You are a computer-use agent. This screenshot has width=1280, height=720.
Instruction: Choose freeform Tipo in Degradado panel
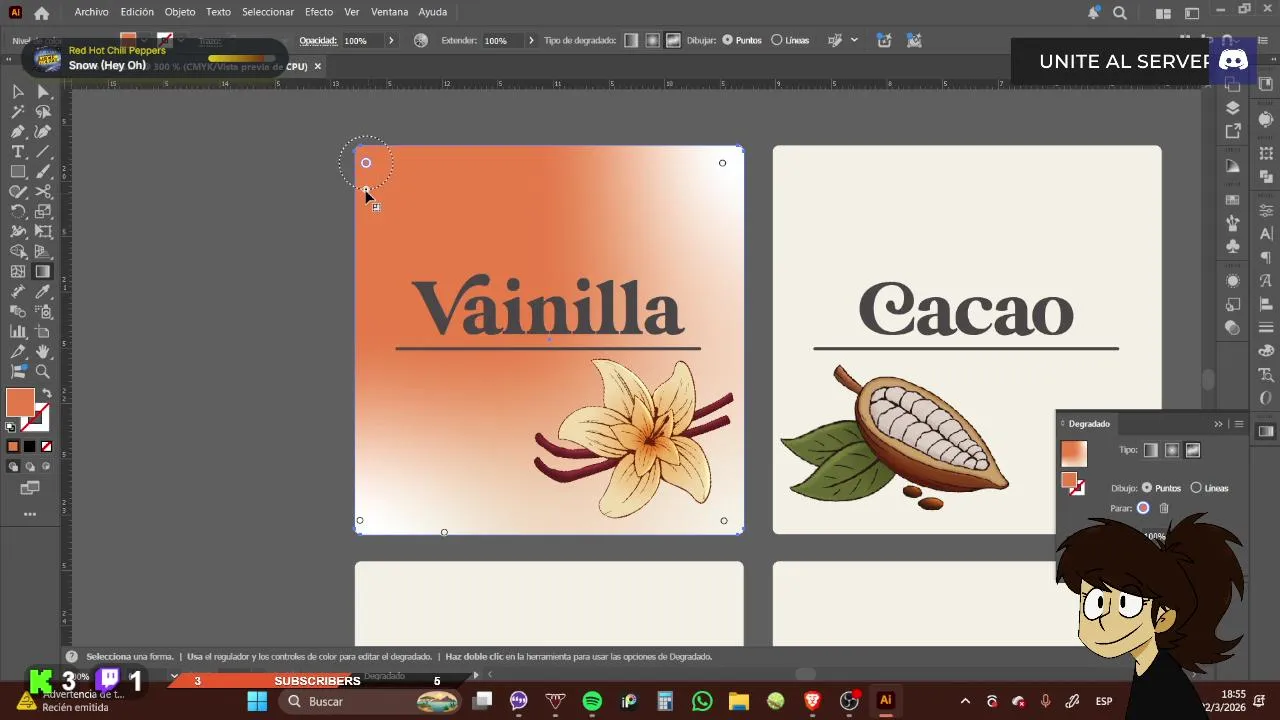1192,450
